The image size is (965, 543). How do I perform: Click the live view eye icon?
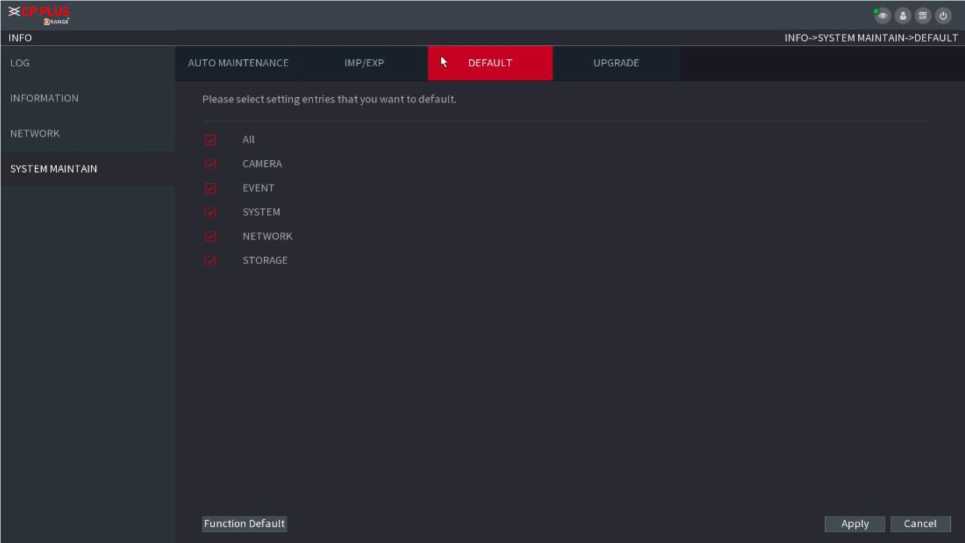coord(882,15)
